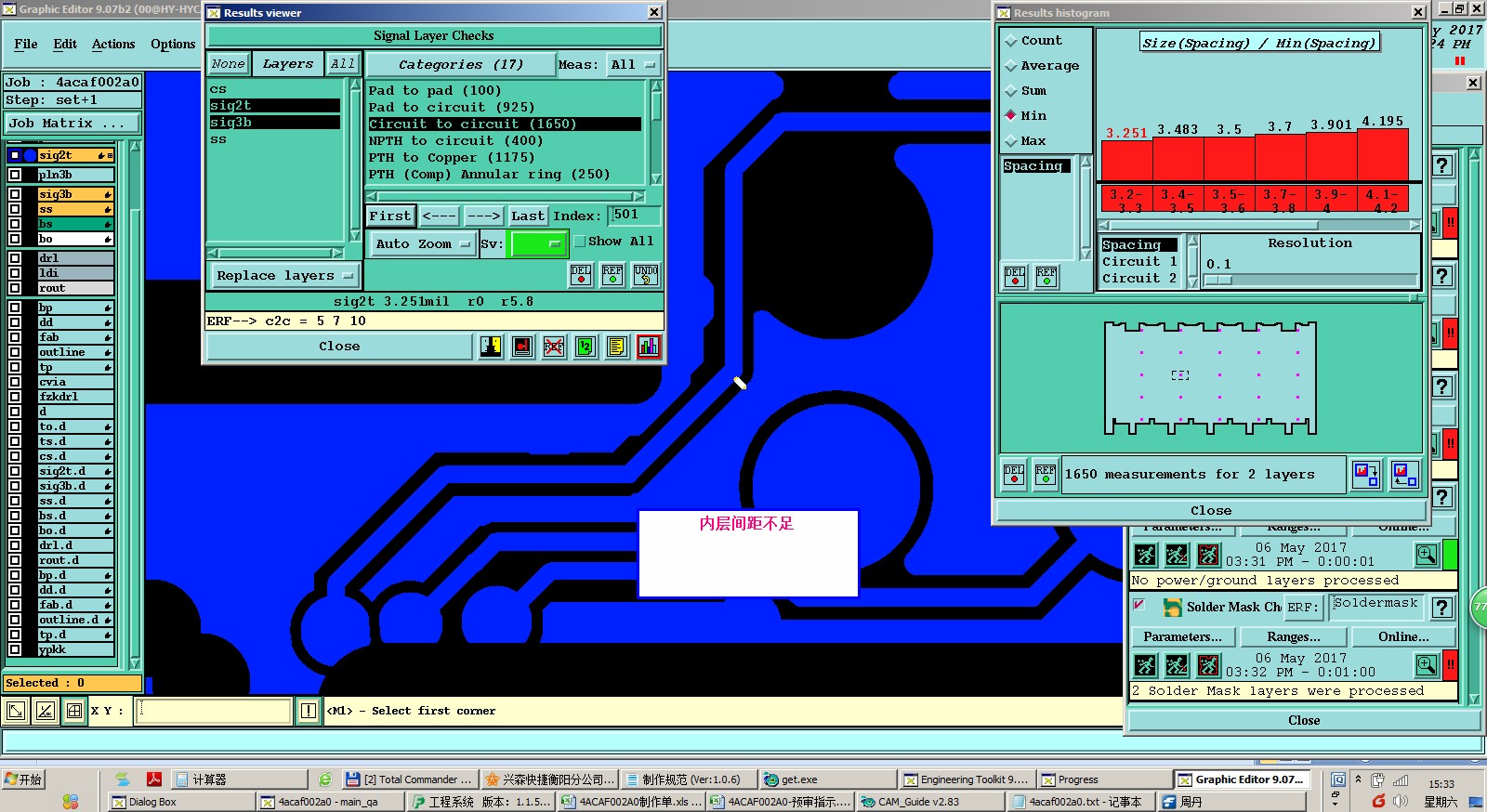This screenshot has width=1487, height=812.
Task: Open the File menu
Action: click(x=26, y=45)
